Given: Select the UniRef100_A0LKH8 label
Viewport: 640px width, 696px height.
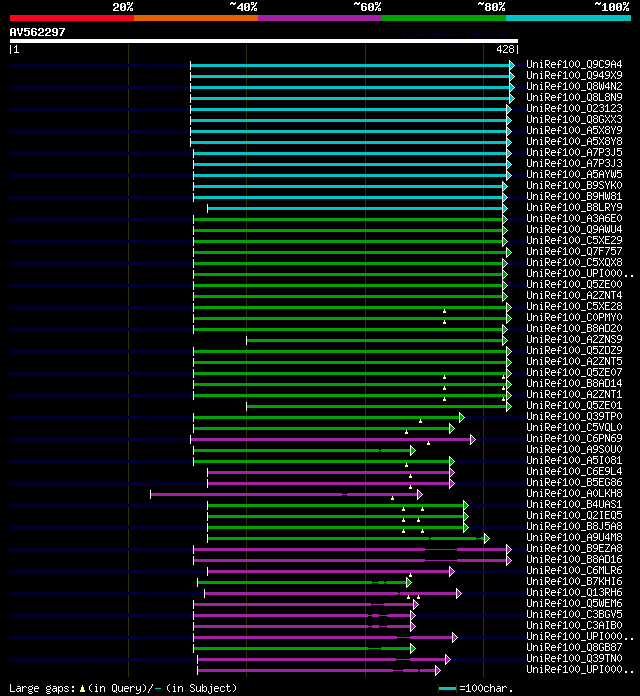Looking at the screenshot, I should [574, 493].
